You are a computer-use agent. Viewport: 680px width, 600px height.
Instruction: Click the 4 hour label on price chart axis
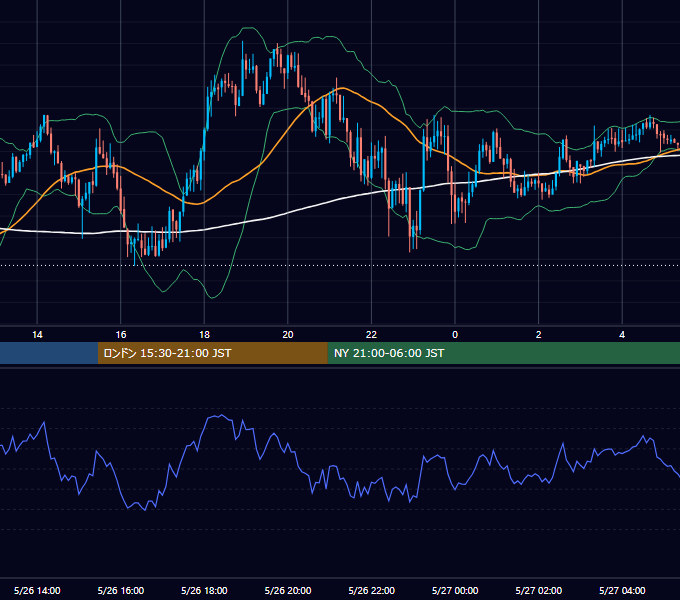pyautogui.click(x=622, y=335)
